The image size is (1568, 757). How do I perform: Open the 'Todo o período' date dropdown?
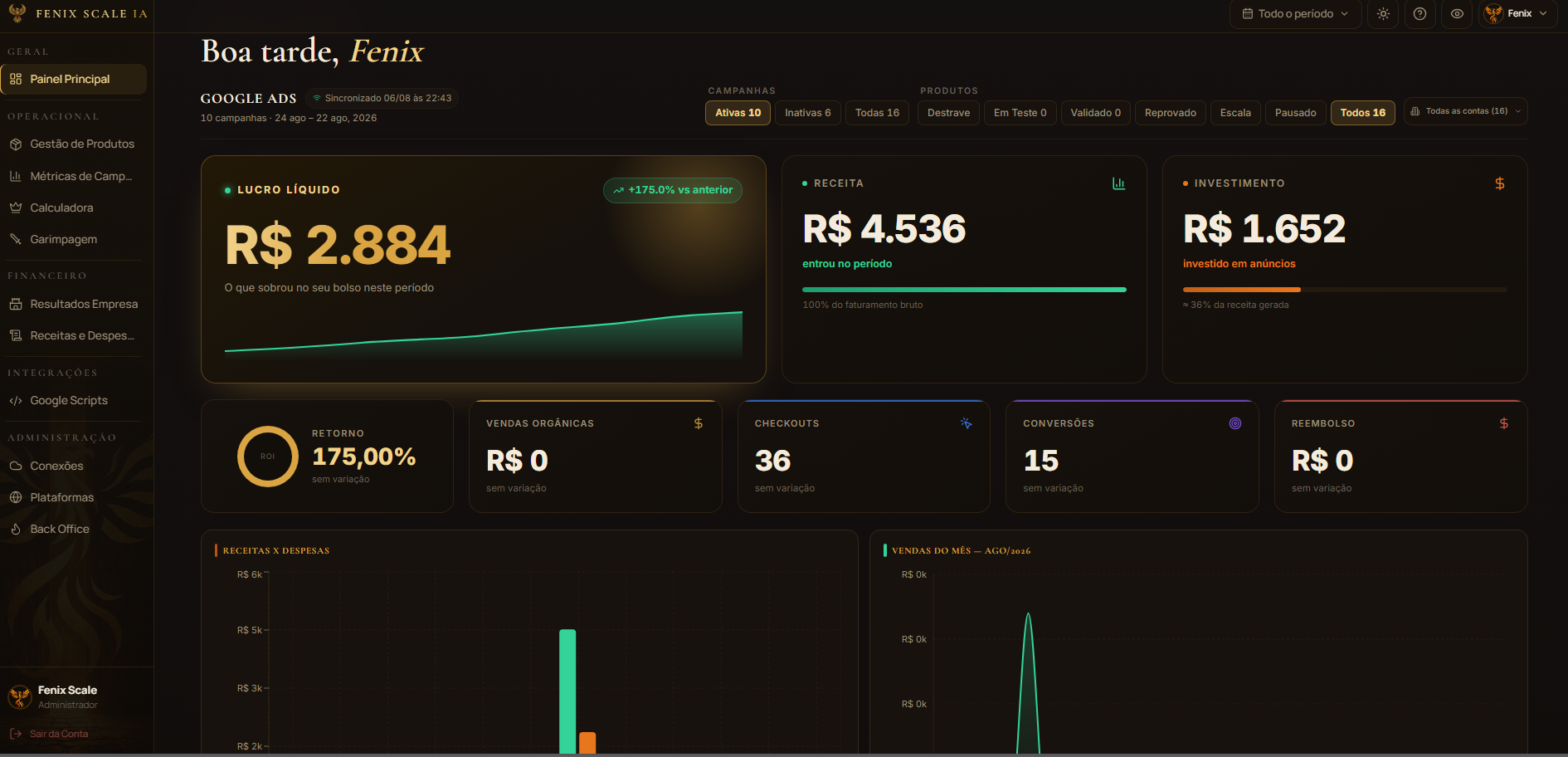1295,14
